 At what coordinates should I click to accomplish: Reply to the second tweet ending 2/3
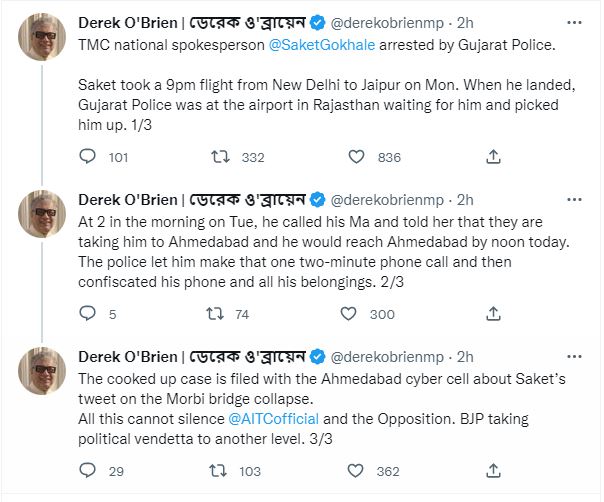87,314
